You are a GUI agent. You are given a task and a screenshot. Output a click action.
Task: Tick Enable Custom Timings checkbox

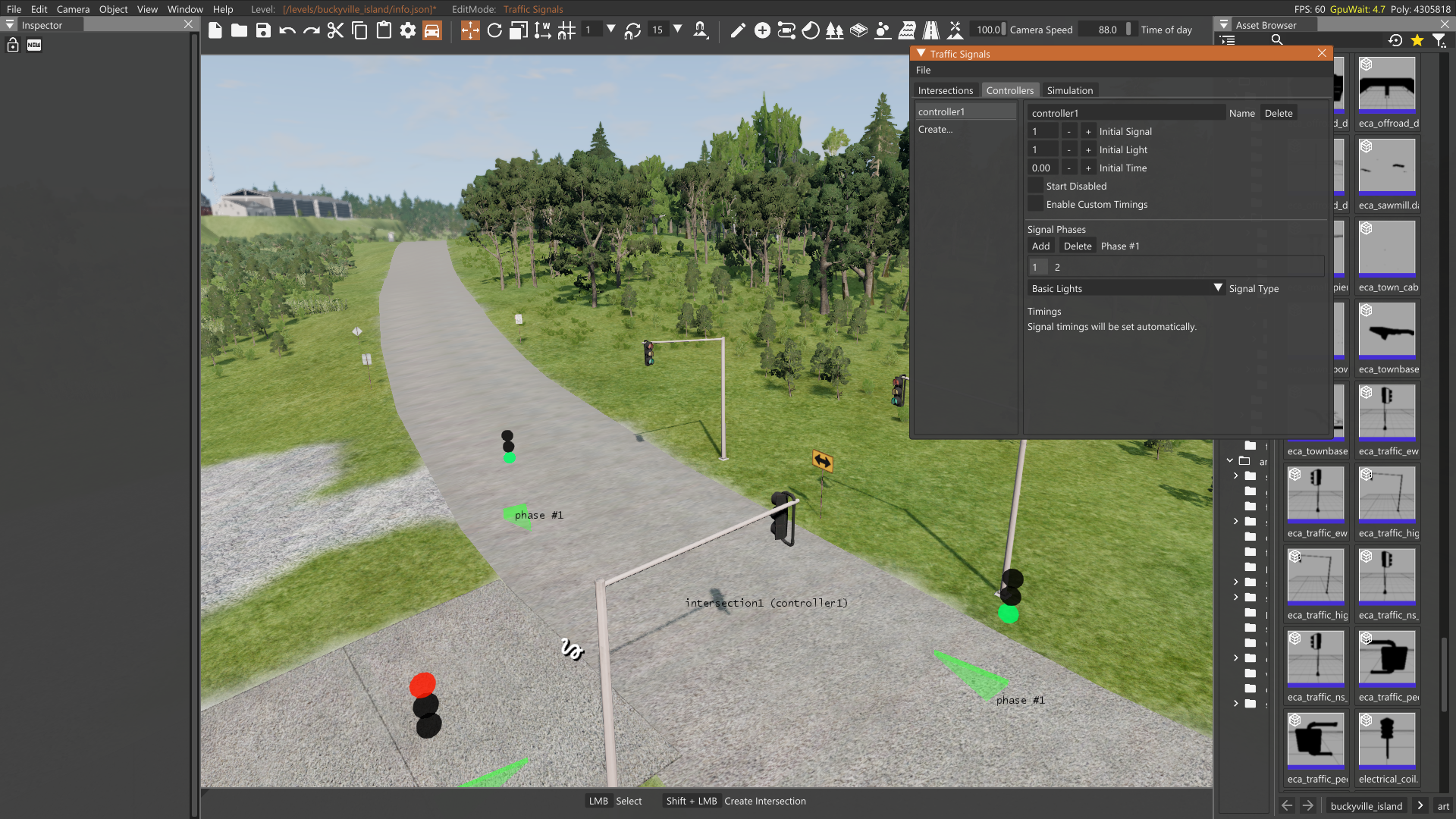[1035, 204]
